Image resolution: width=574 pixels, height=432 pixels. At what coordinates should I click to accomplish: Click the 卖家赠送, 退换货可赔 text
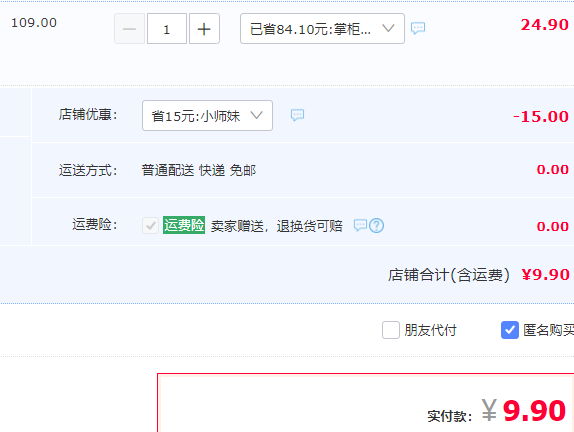tap(276, 226)
